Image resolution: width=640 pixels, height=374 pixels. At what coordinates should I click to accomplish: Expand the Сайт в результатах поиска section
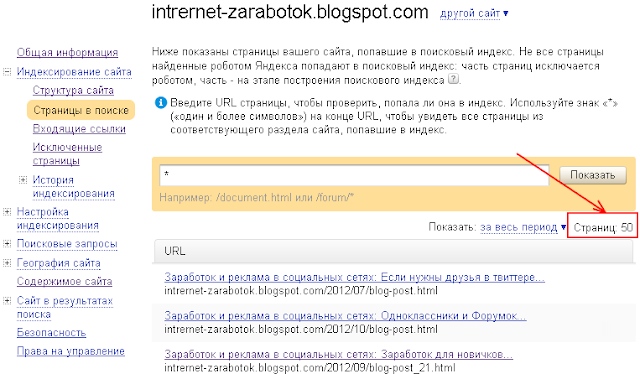pos(7,301)
